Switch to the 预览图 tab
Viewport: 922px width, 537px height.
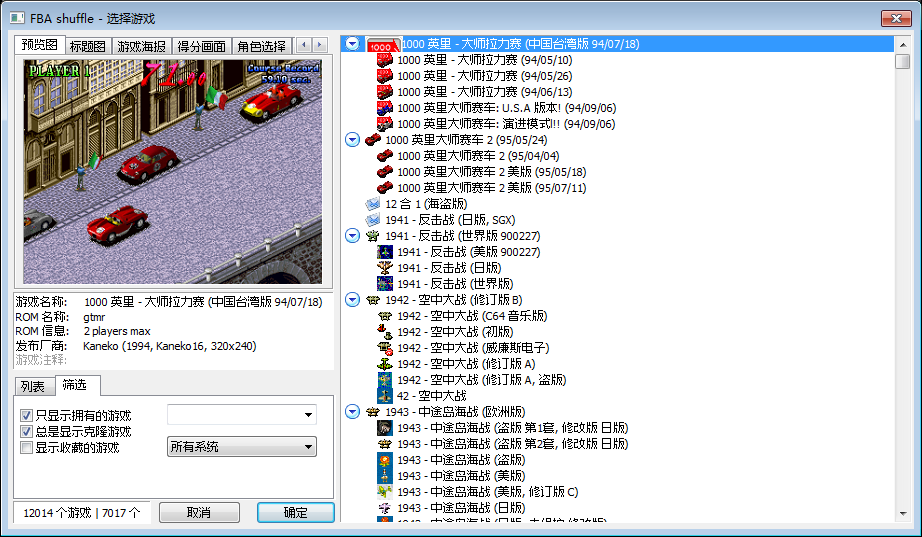(x=39, y=45)
